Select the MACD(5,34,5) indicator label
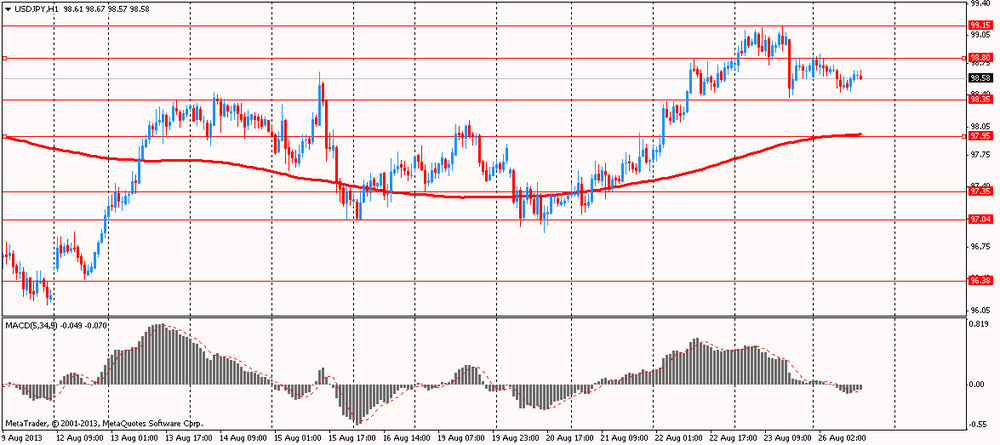Image resolution: width=1000 pixels, height=445 pixels. pyautogui.click(x=31, y=325)
